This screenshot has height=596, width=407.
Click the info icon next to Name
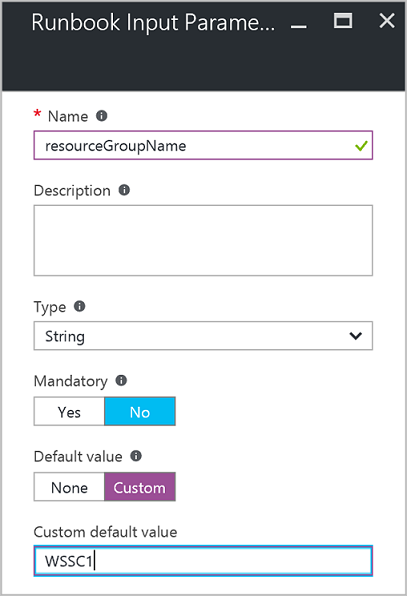click(x=101, y=116)
